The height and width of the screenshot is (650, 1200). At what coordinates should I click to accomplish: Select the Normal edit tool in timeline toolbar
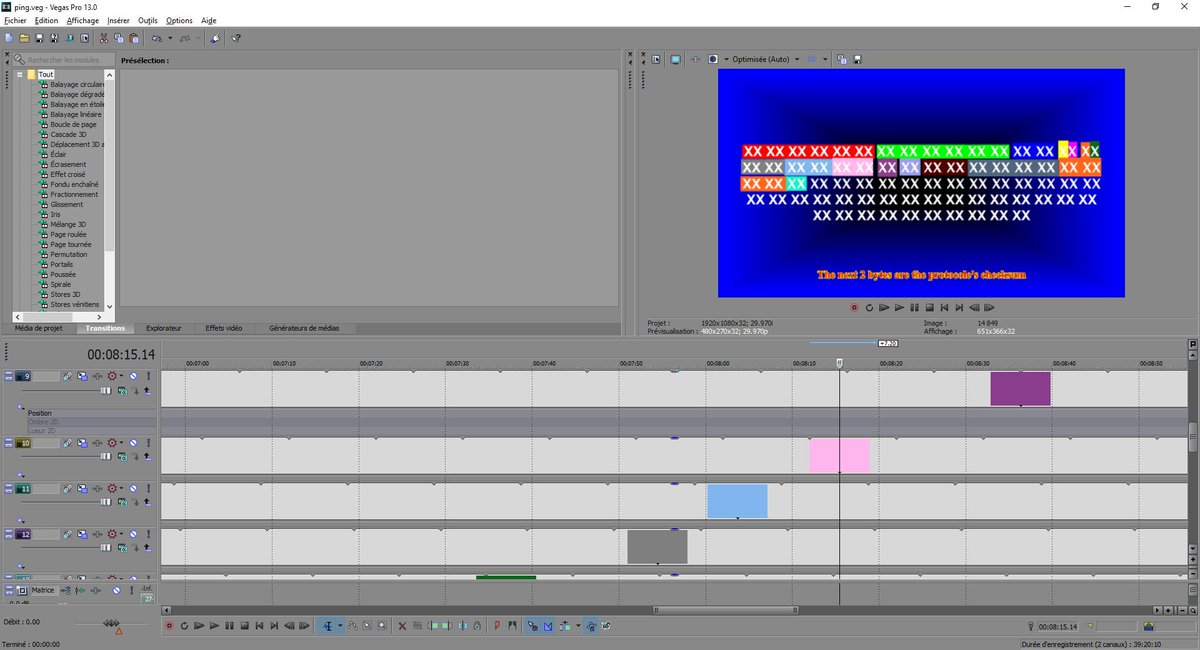tap(327, 625)
